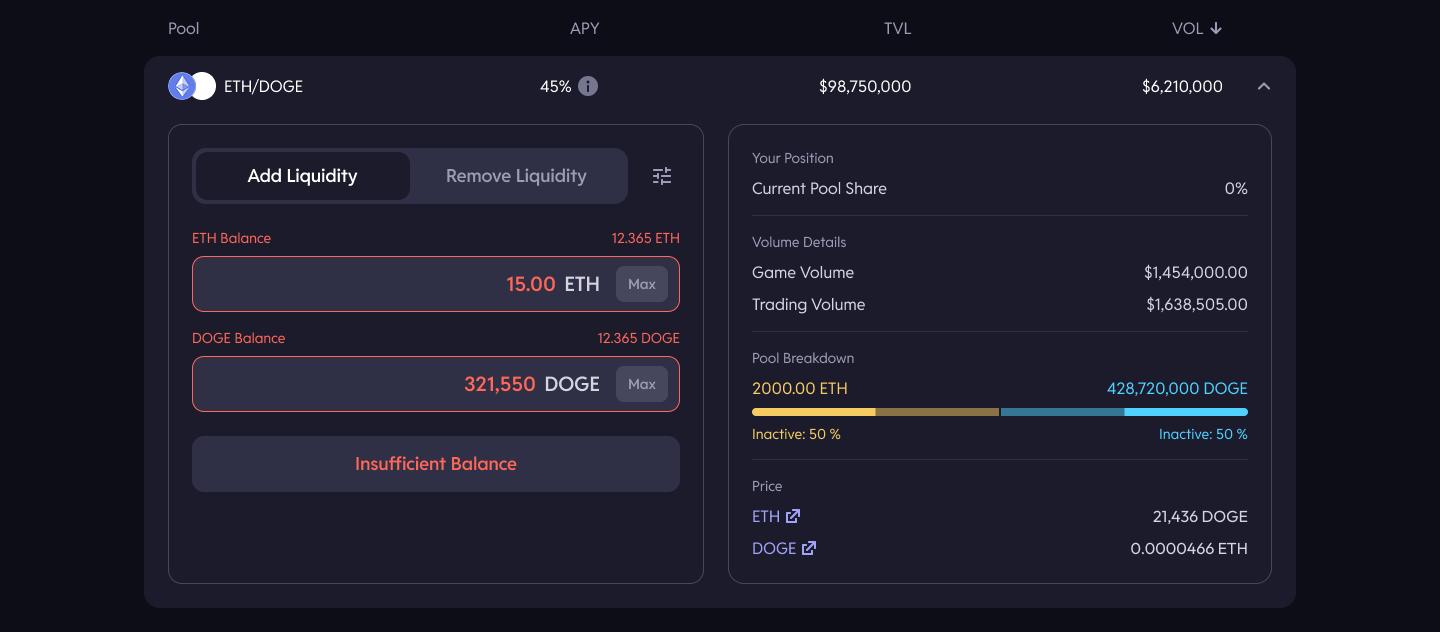Screen dimensions: 1440x632
Task: Sort pools by APY column header
Action: pos(585,28)
